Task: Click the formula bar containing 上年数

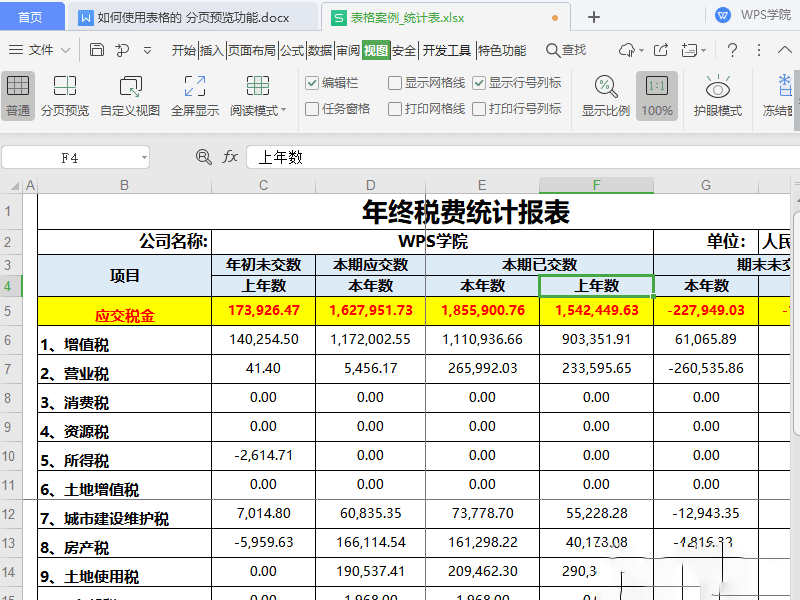Action: click(522, 157)
